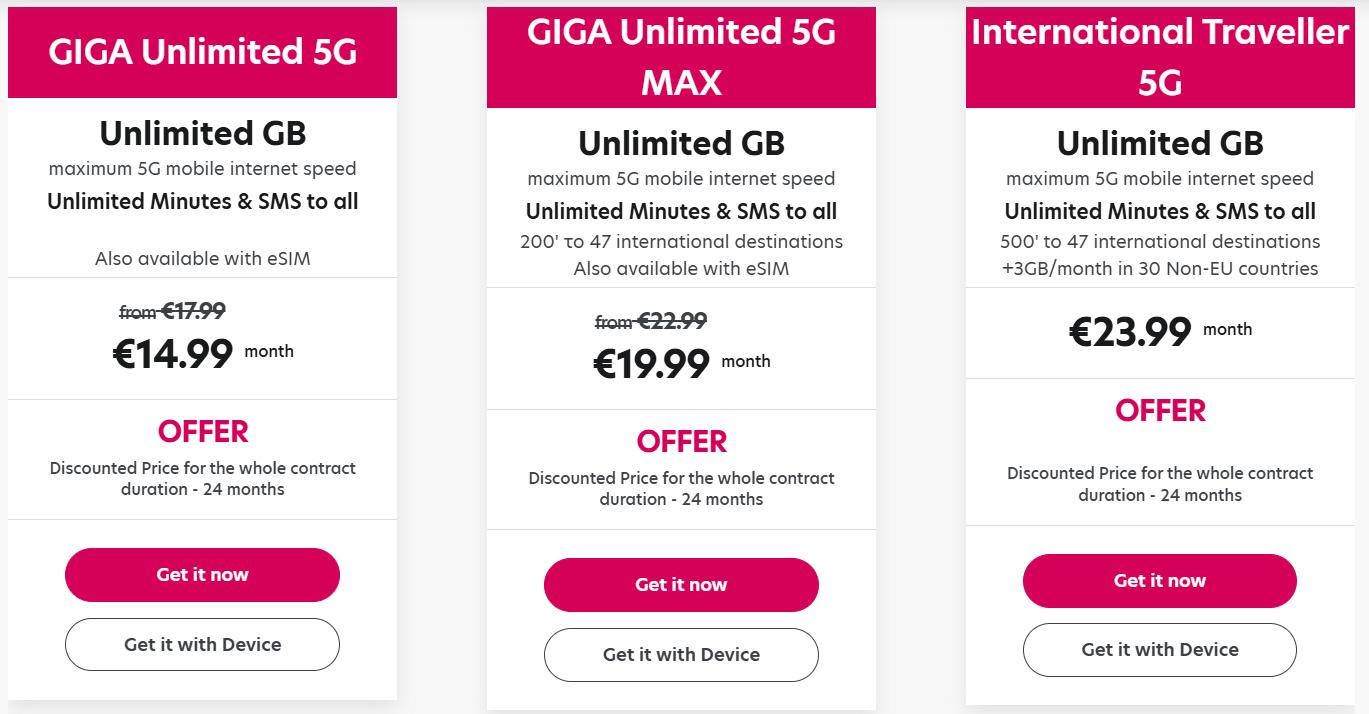The image size is (1369, 714).
Task: Select Get it with Device for the MAX plan
Action: (681, 655)
